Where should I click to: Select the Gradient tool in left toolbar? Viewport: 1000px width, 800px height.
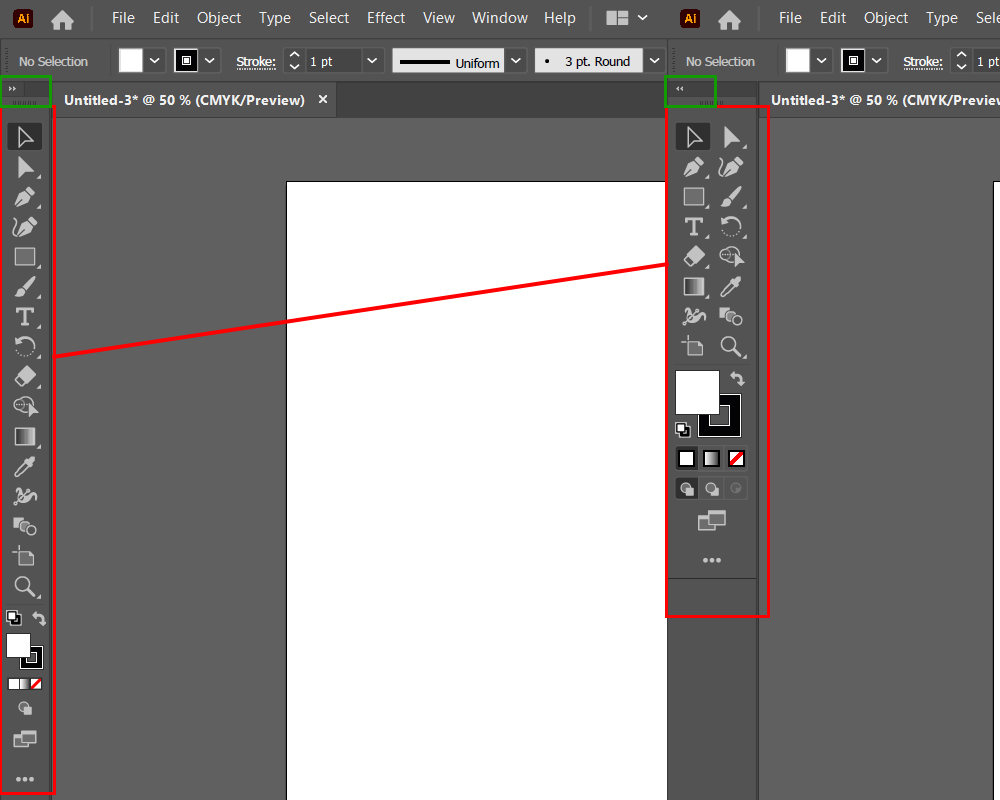[25, 436]
